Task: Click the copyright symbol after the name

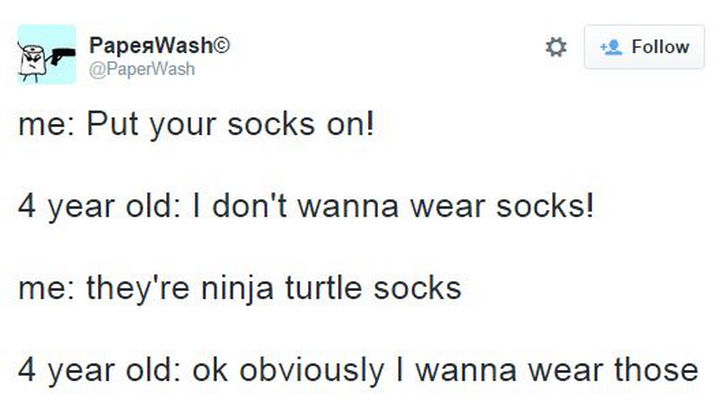Action: [227, 46]
